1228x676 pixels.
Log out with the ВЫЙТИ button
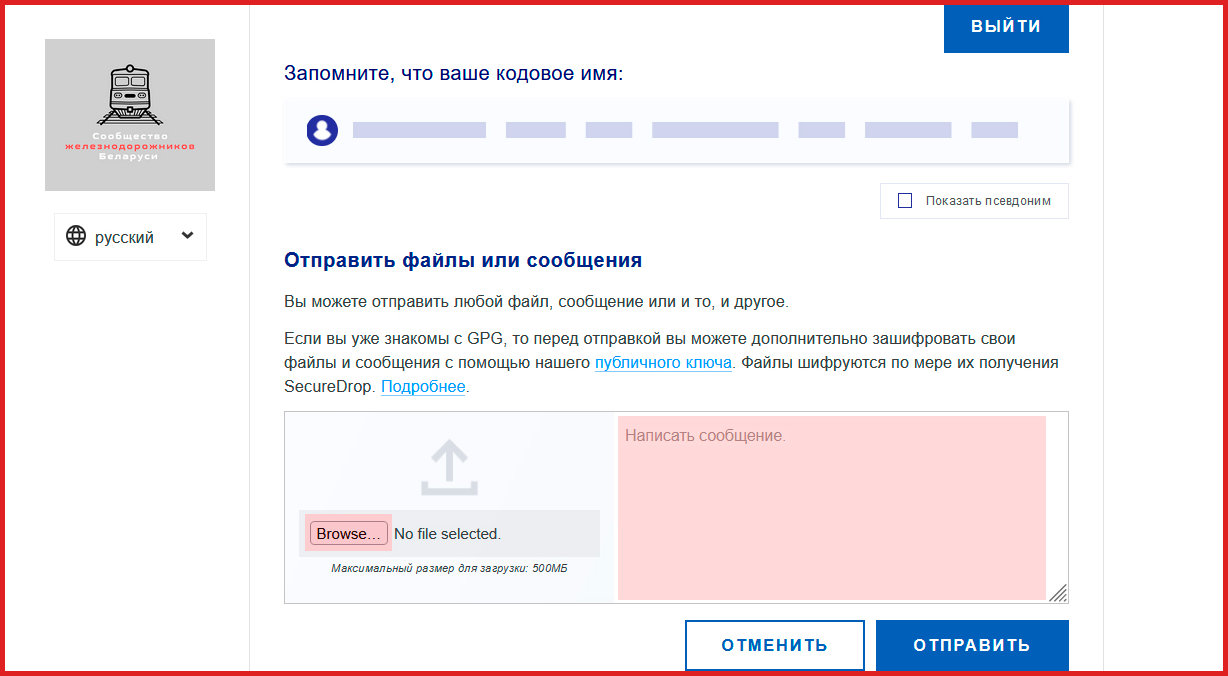pyautogui.click(x=1006, y=27)
